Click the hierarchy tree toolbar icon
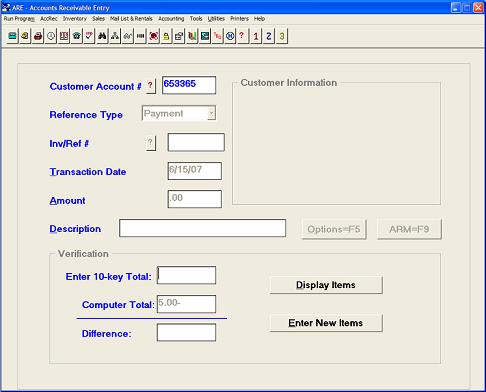The width and height of the screenshot is (486, 392). click(115, 36)
